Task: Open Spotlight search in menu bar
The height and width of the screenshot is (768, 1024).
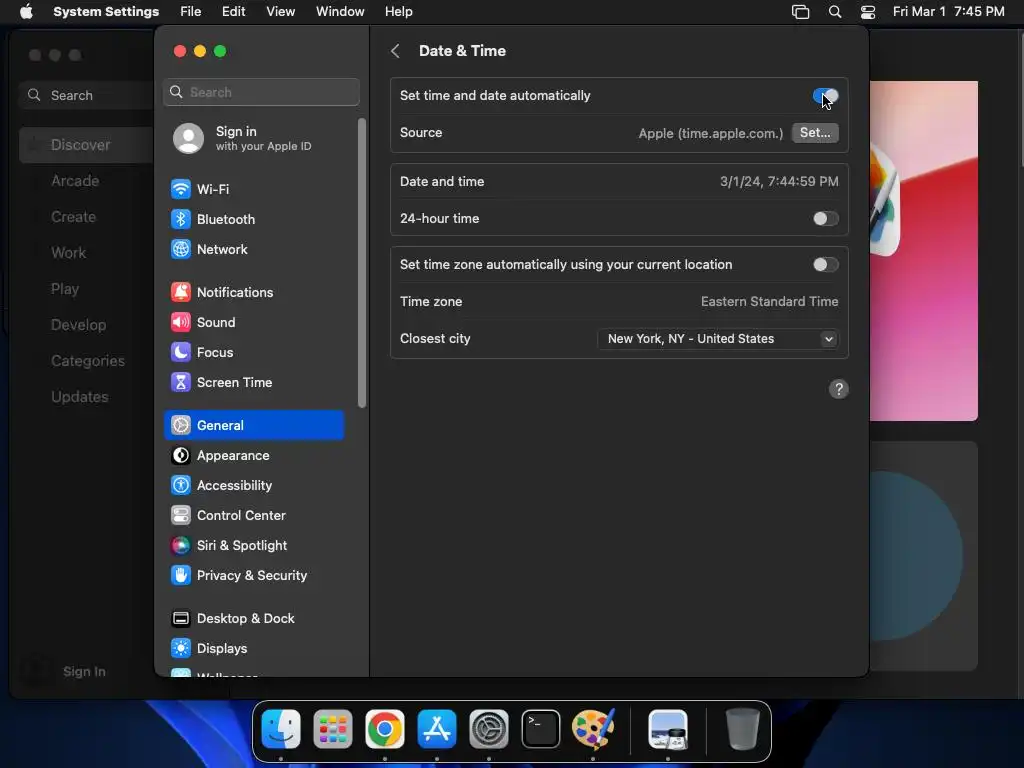Action: [x=835, y=12]
